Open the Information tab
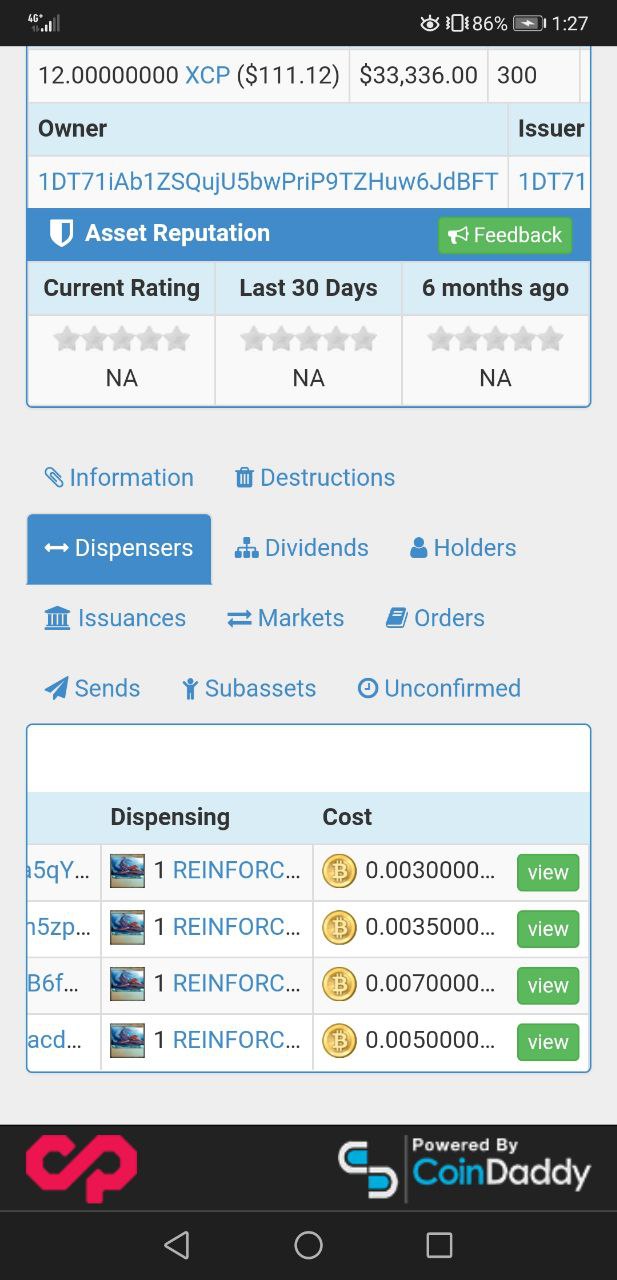 tap(119, 478)
